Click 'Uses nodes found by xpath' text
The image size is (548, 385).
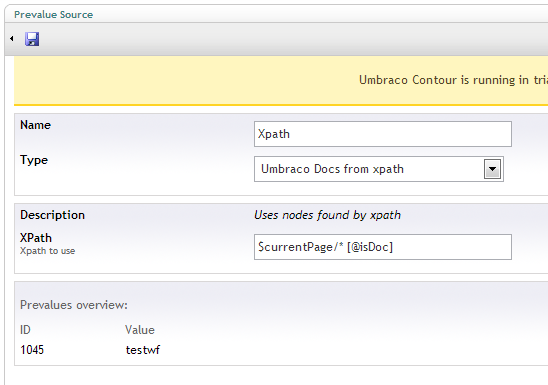[x=327, y=215]
